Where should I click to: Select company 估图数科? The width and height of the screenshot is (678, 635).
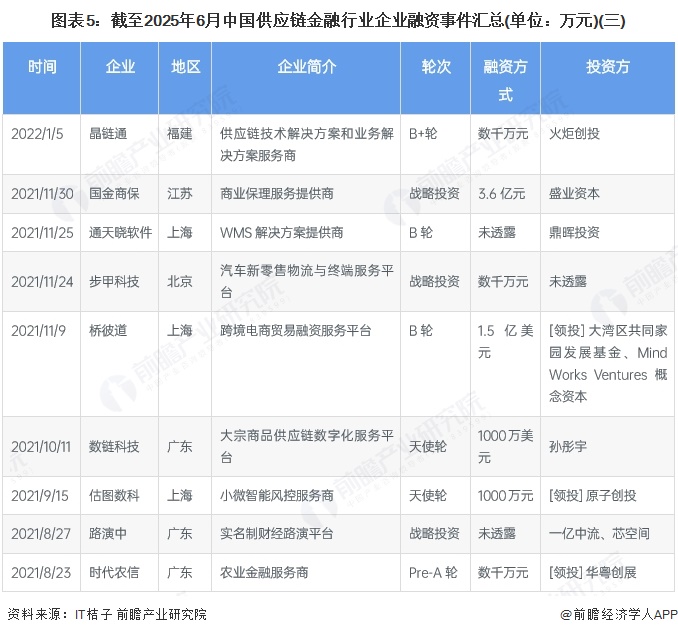(114, 496)
